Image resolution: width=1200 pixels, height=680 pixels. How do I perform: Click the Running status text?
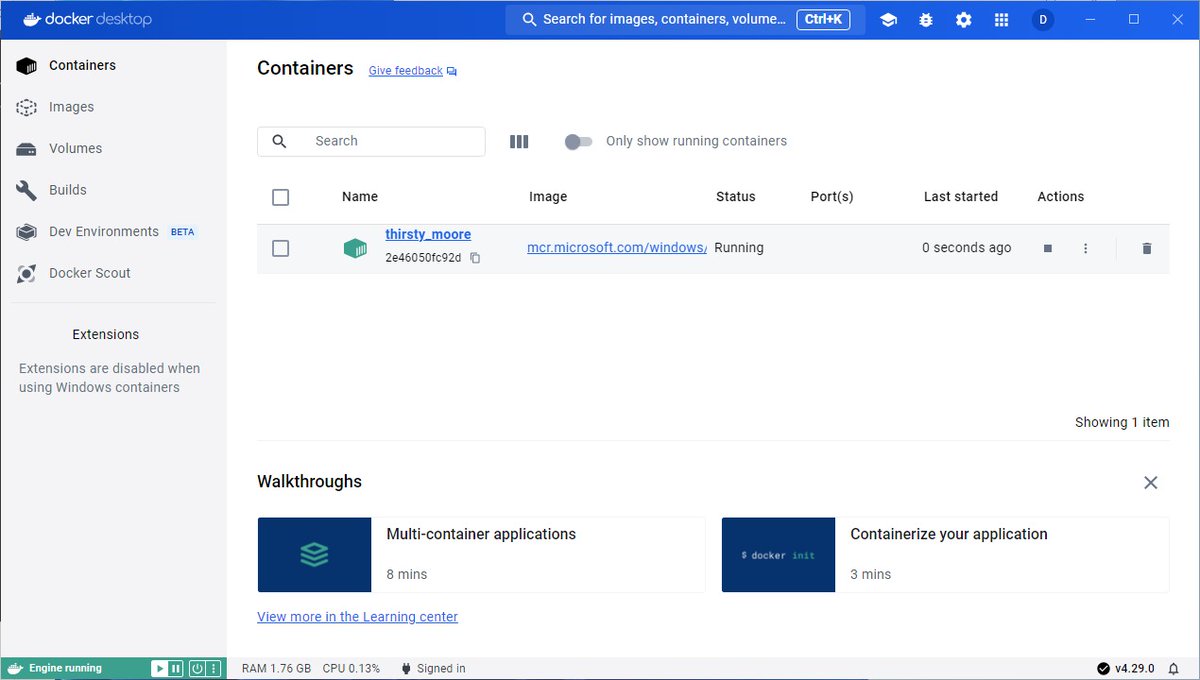(x=739, y=248)
